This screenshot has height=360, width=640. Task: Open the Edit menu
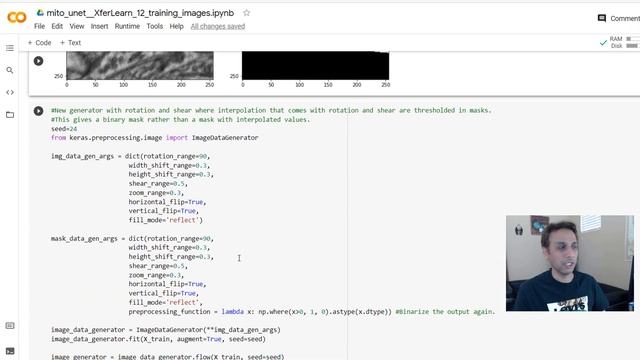tap(57, 26)
